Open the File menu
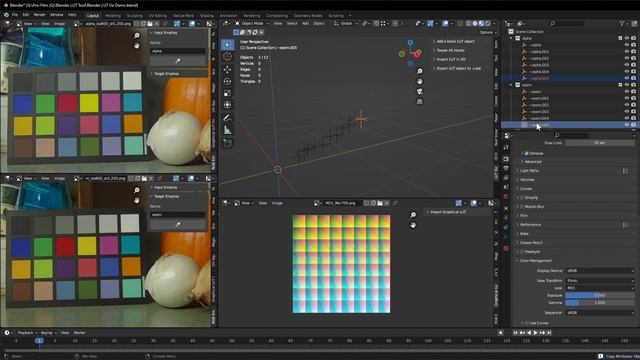This screenshot has width=640, height=360. click(x=15, y=15)
